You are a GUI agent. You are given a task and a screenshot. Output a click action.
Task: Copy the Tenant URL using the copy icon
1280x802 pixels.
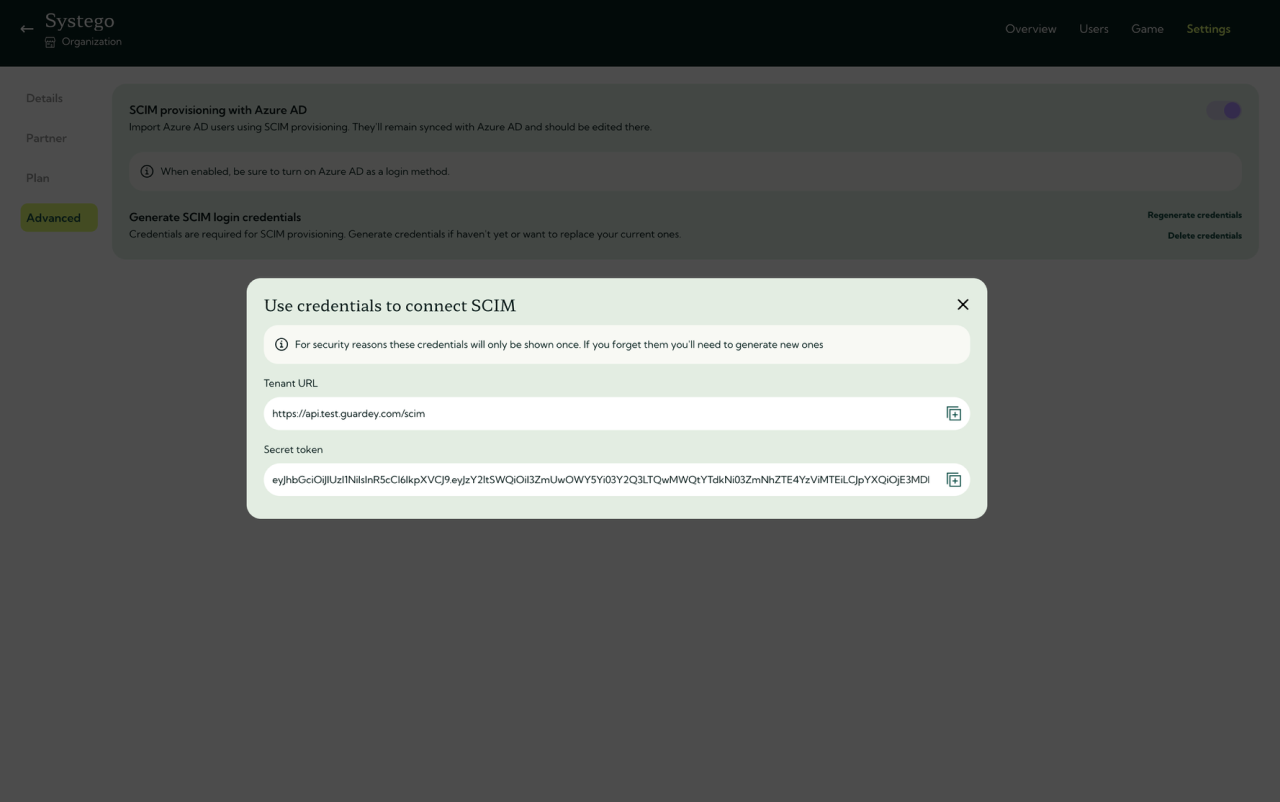point(954,412)
